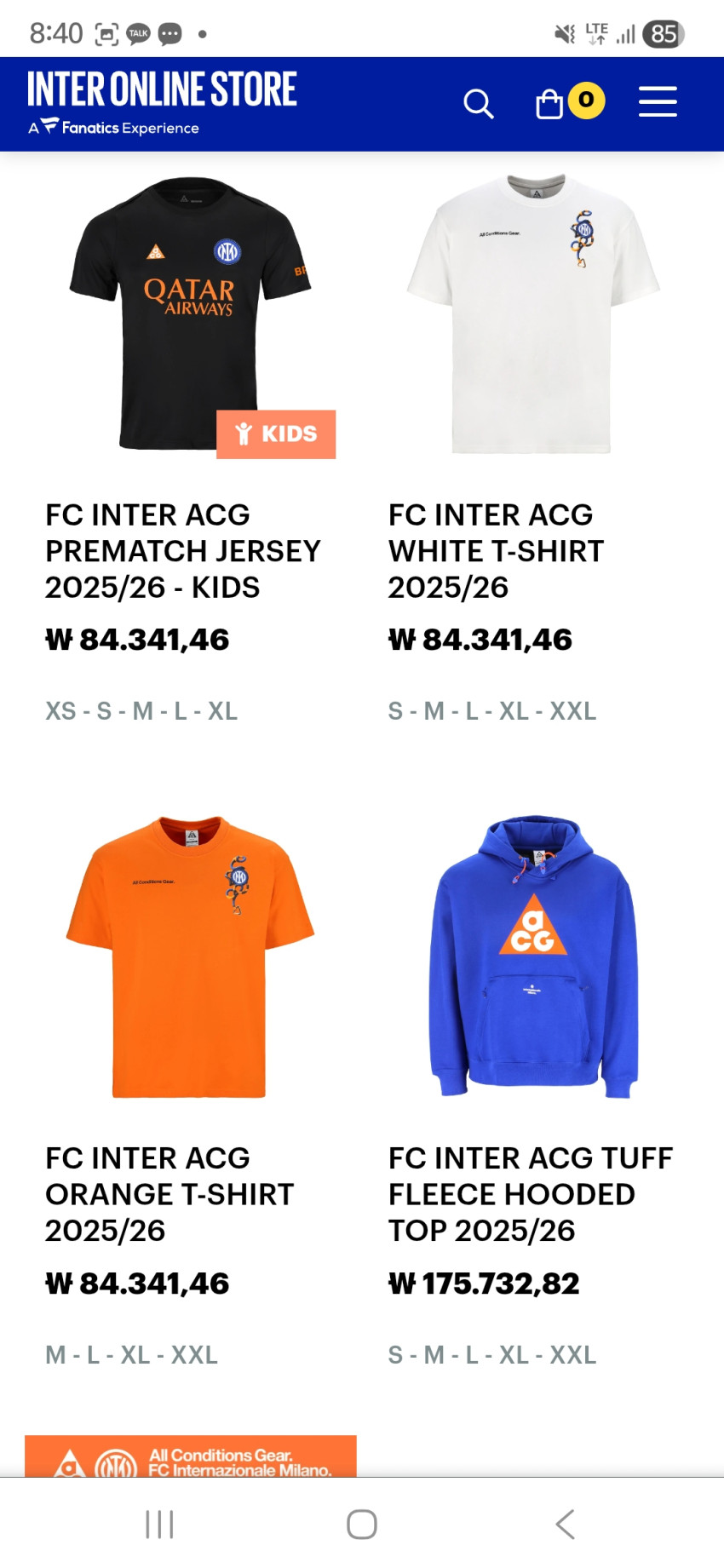Open the blue ACG hoodie image
The width and height of the screenshot is (724, 1568).
point(533,957)
